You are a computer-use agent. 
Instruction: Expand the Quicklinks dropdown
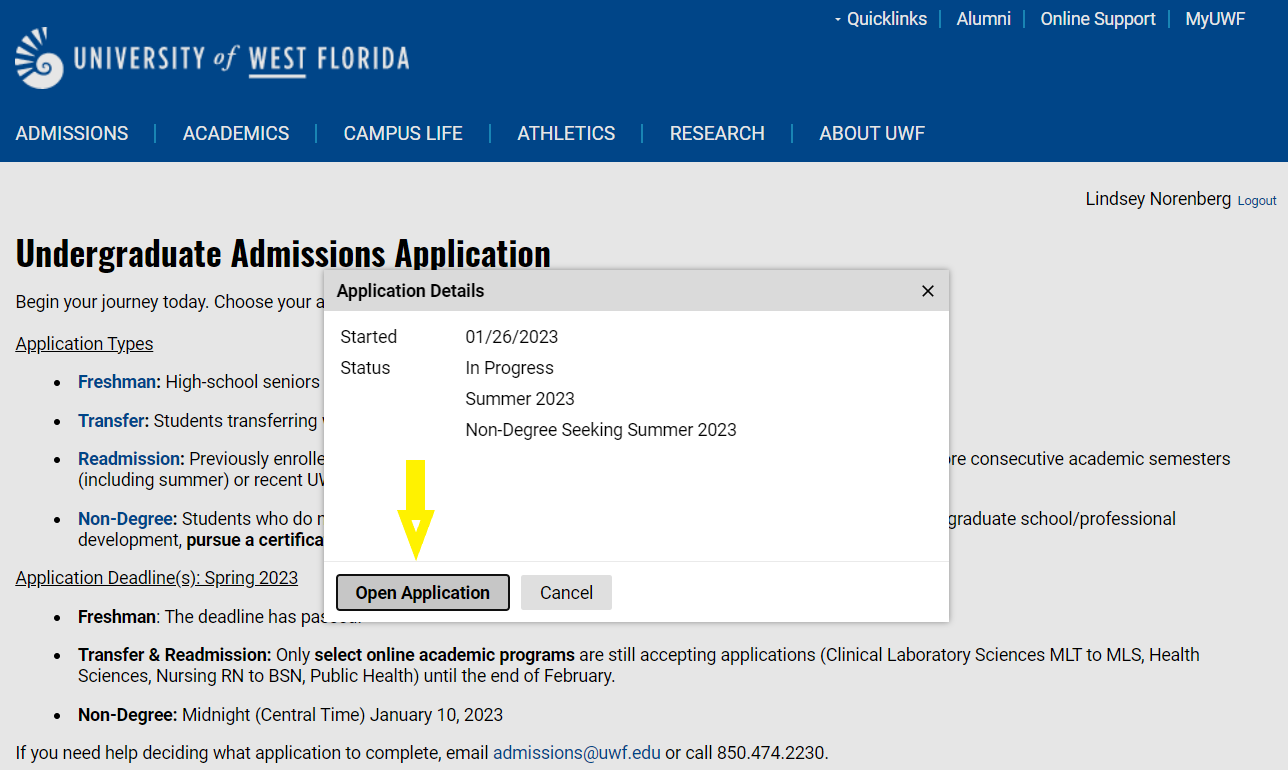point(881,19)
